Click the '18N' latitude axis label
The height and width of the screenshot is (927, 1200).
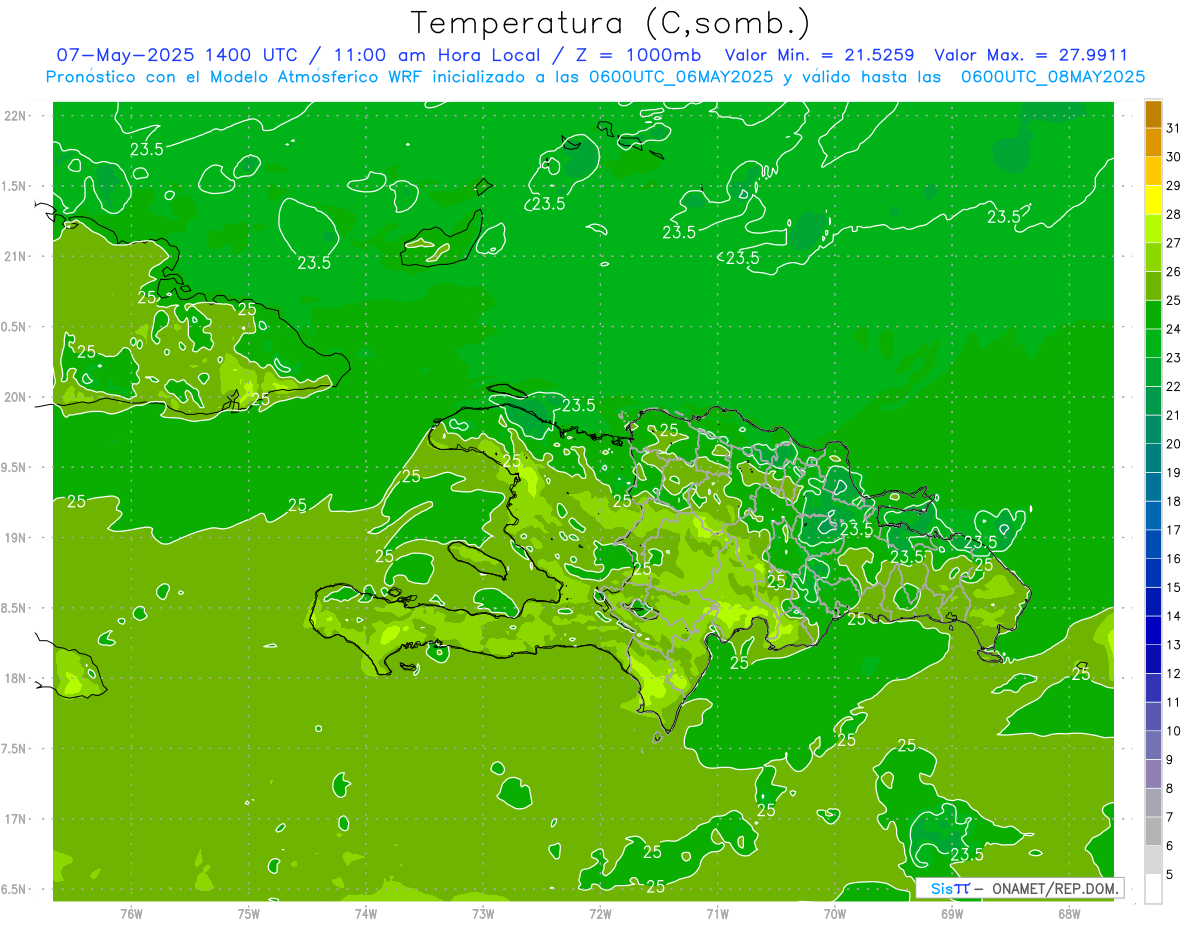15,678
